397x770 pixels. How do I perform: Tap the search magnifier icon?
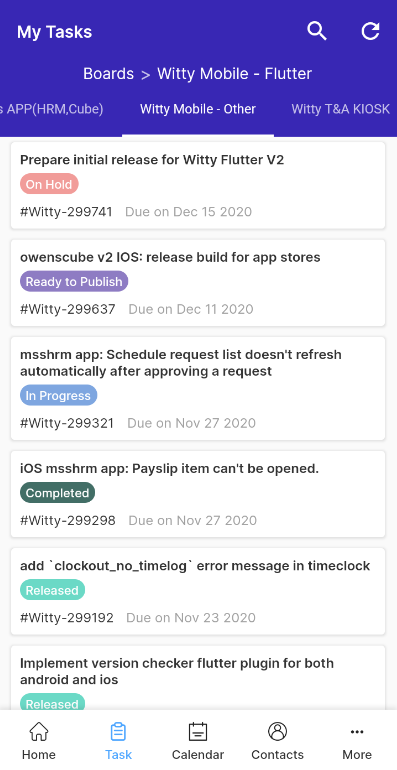coord(317,31)
